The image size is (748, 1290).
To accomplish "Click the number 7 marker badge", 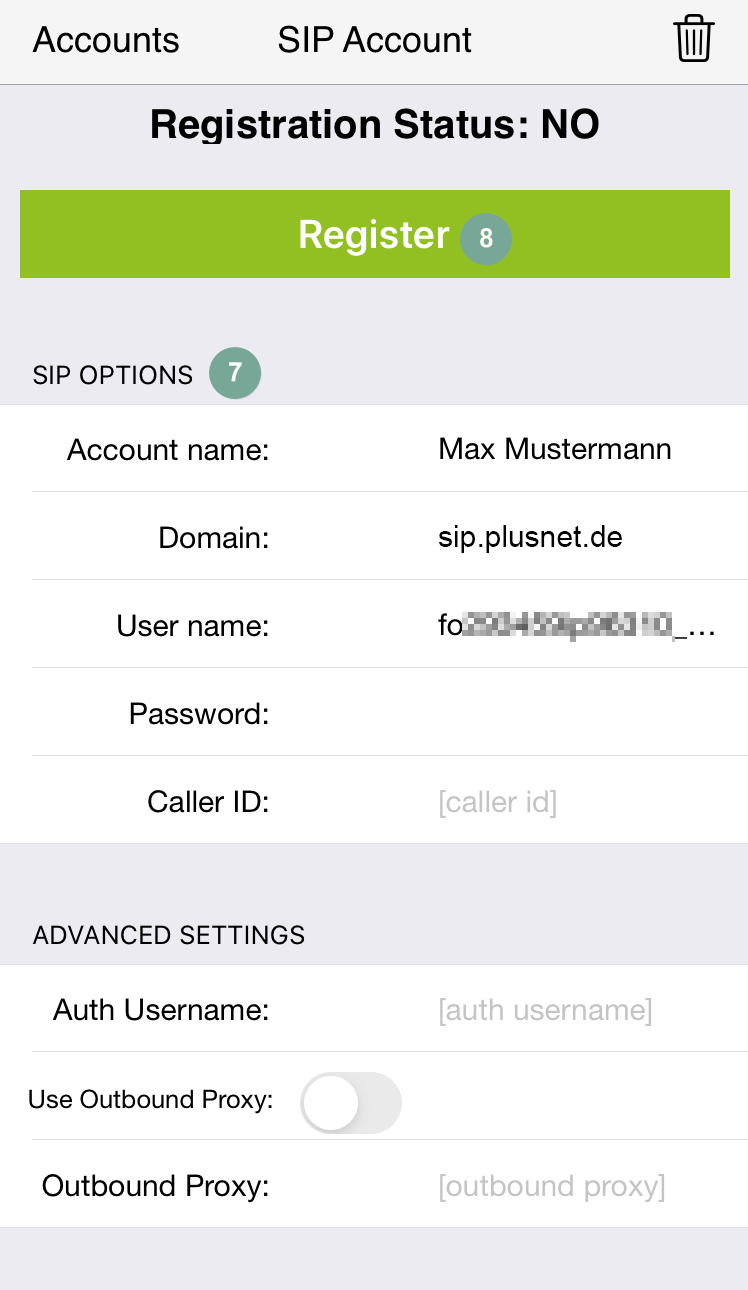I will (x=235, y=373).
